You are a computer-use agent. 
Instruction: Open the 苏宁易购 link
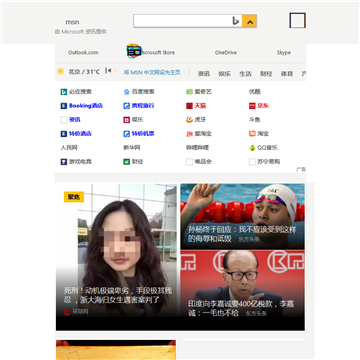(x=269, y=162)
